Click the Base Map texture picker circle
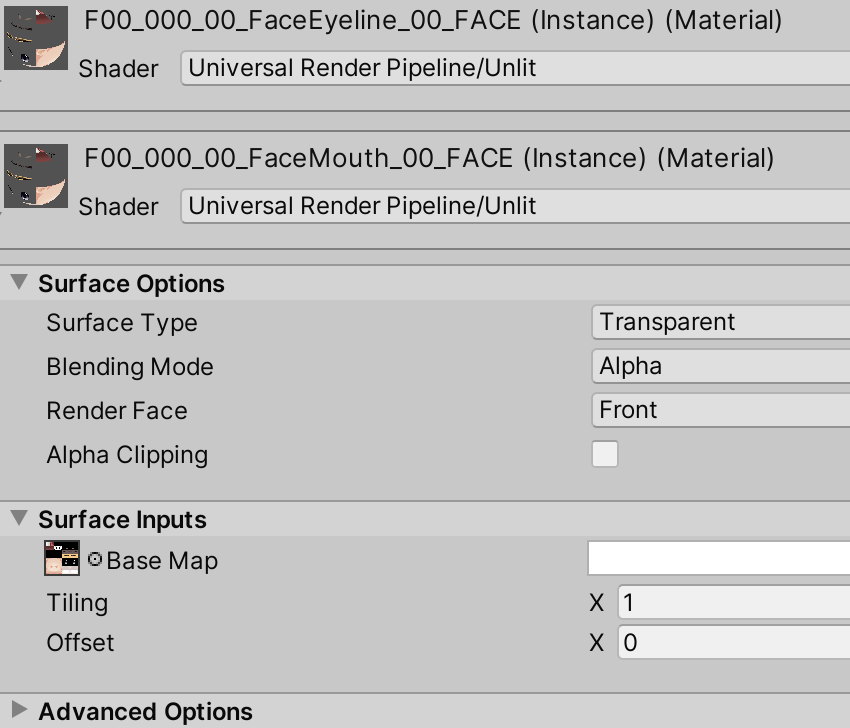Viewport: 850px width, 728px height. point(95,560)
